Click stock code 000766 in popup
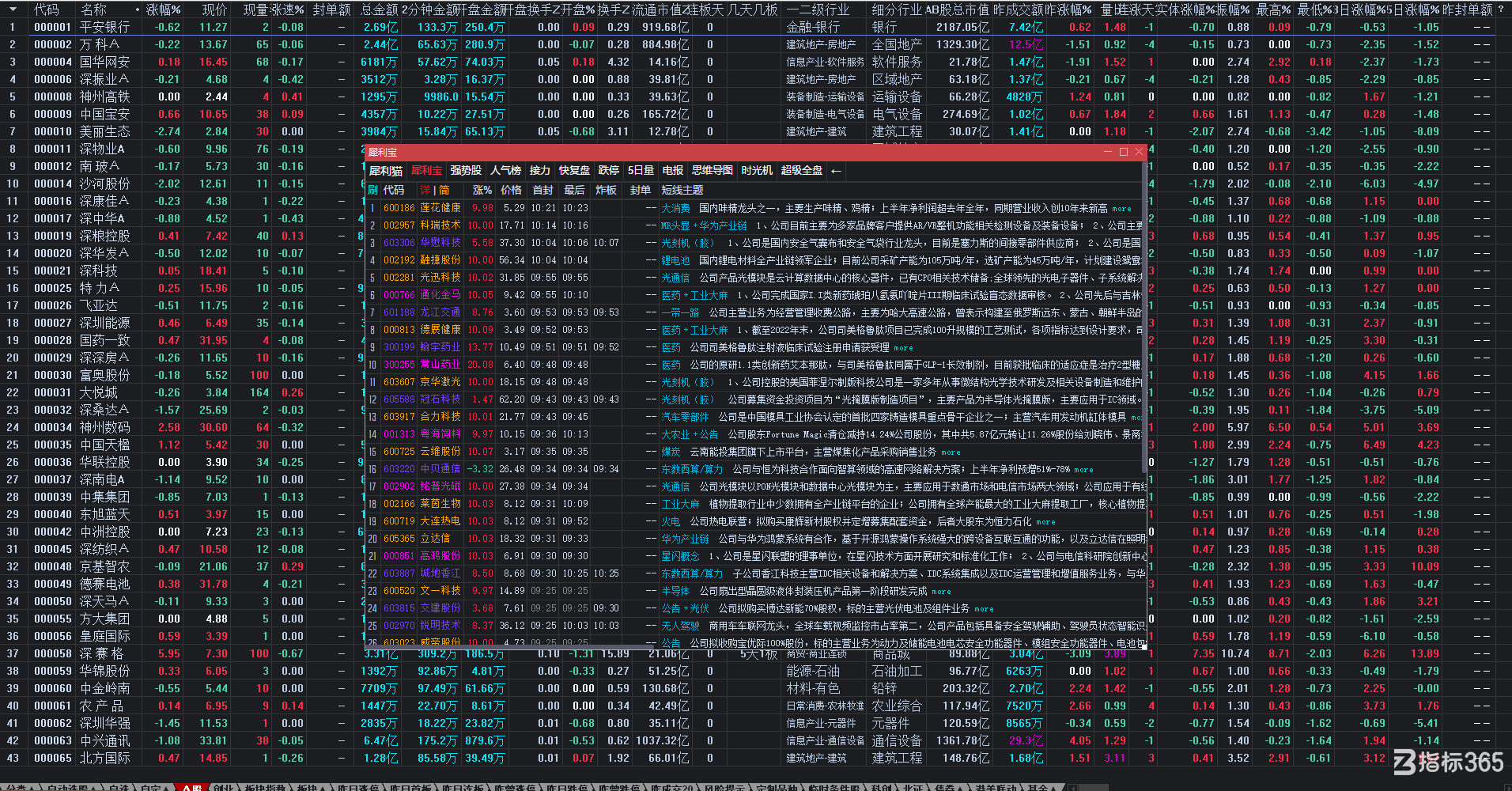 [x=399, y=295]
